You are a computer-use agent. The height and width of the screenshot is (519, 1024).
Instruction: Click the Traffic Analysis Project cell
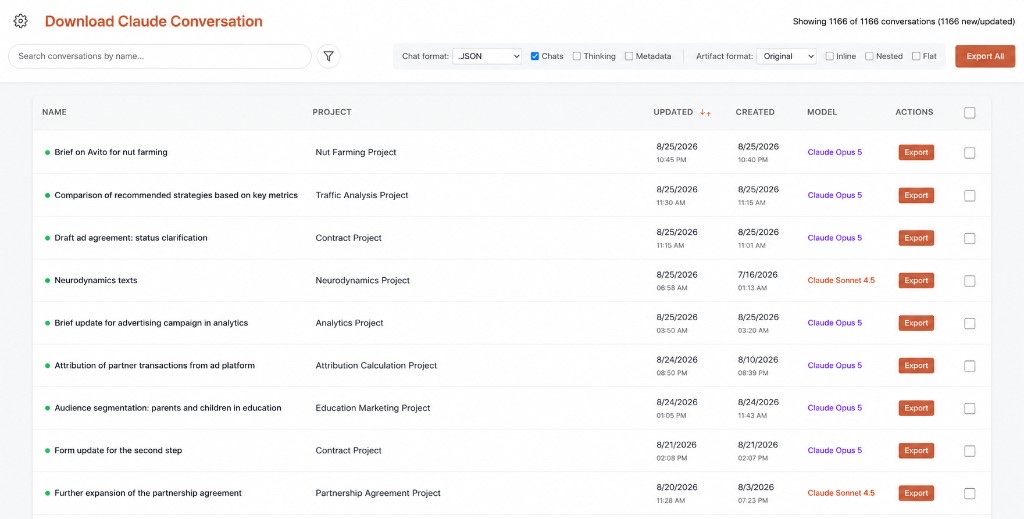click(362, 195)
